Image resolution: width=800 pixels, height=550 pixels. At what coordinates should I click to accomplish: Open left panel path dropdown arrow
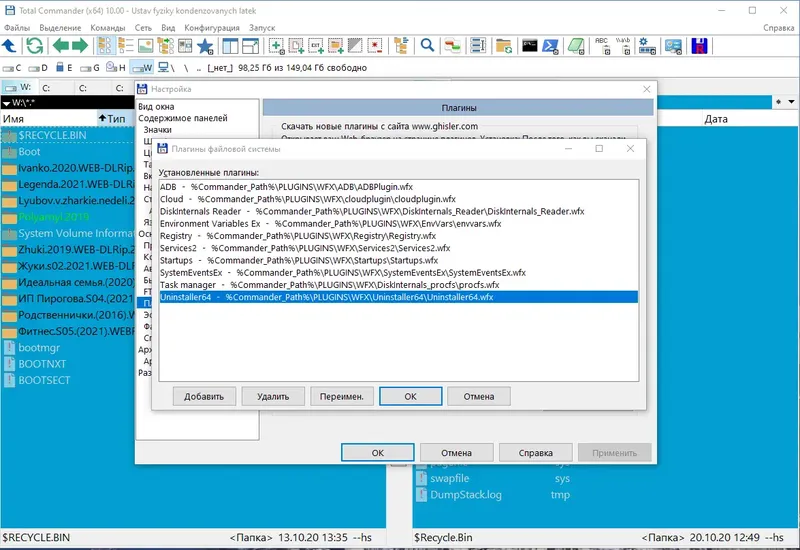6,103
